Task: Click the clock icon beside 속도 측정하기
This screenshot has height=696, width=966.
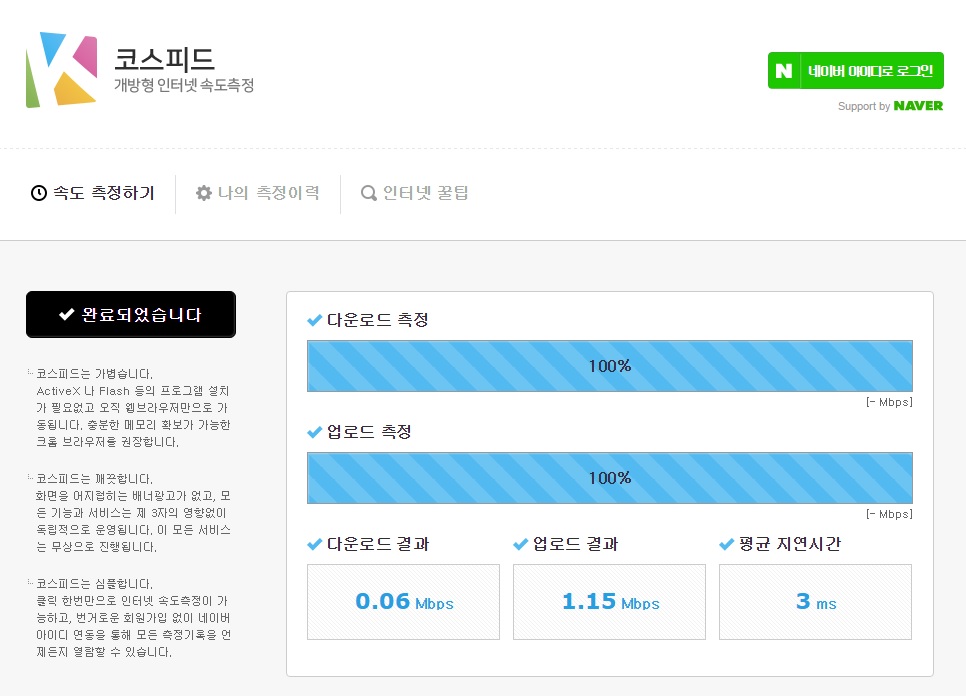Action: (39, 193)
